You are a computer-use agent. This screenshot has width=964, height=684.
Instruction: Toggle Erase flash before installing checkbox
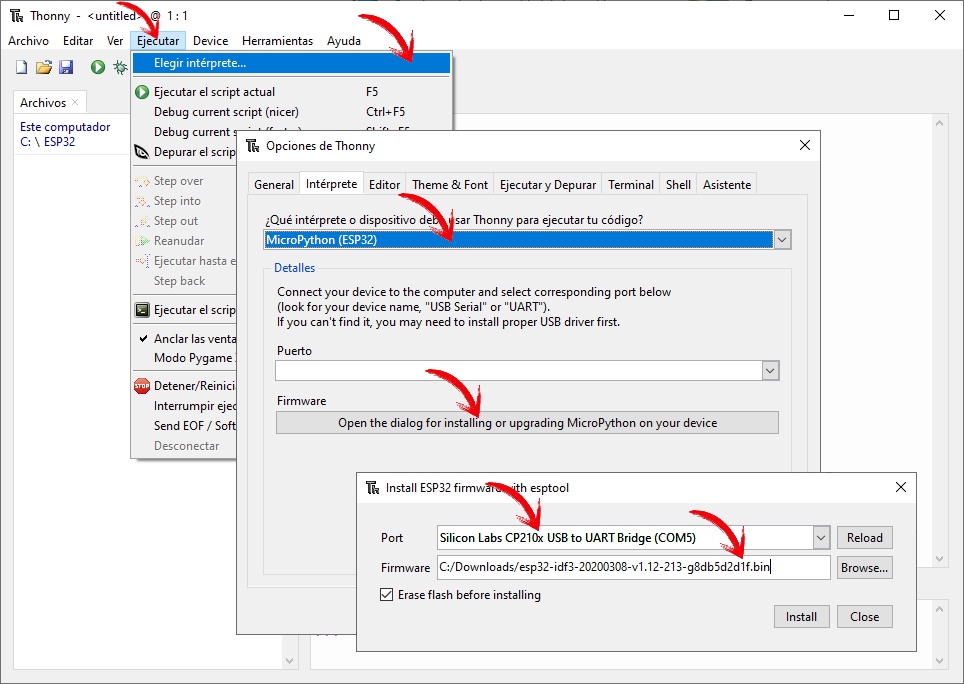pyautogui.click(x=386, y=594)
